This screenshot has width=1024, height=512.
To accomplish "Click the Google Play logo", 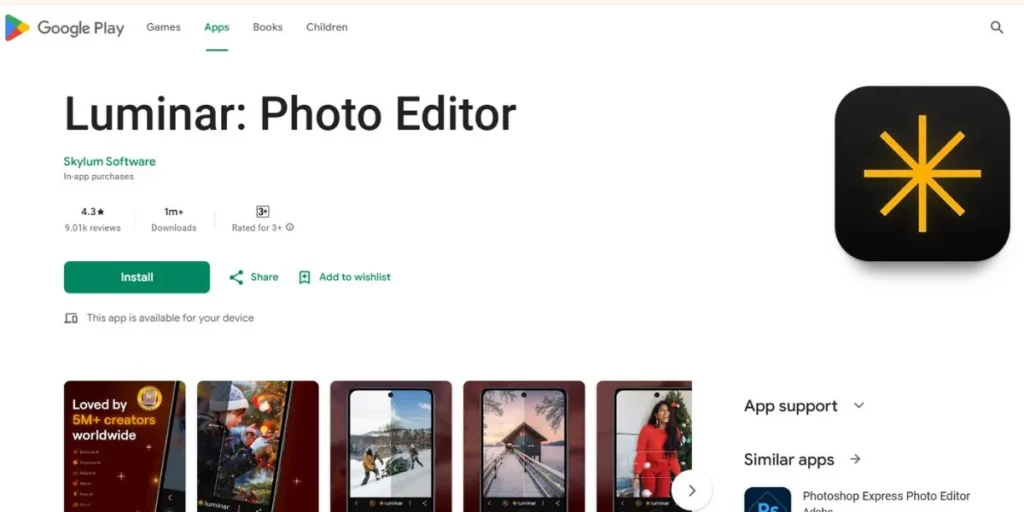I will 64,27.
